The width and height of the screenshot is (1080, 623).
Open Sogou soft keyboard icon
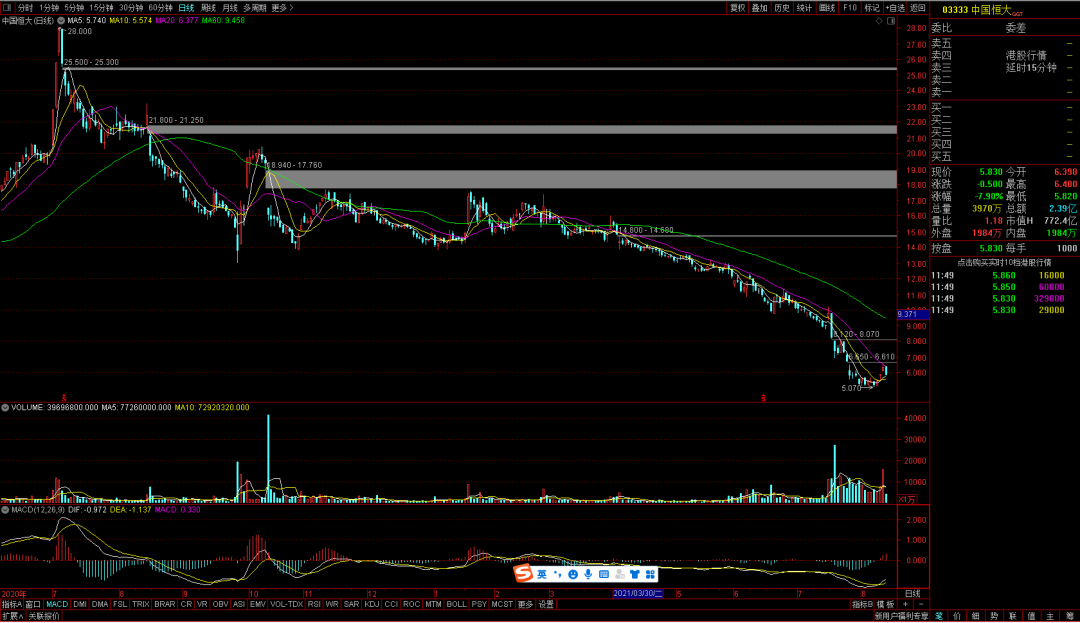click(604, 574)
